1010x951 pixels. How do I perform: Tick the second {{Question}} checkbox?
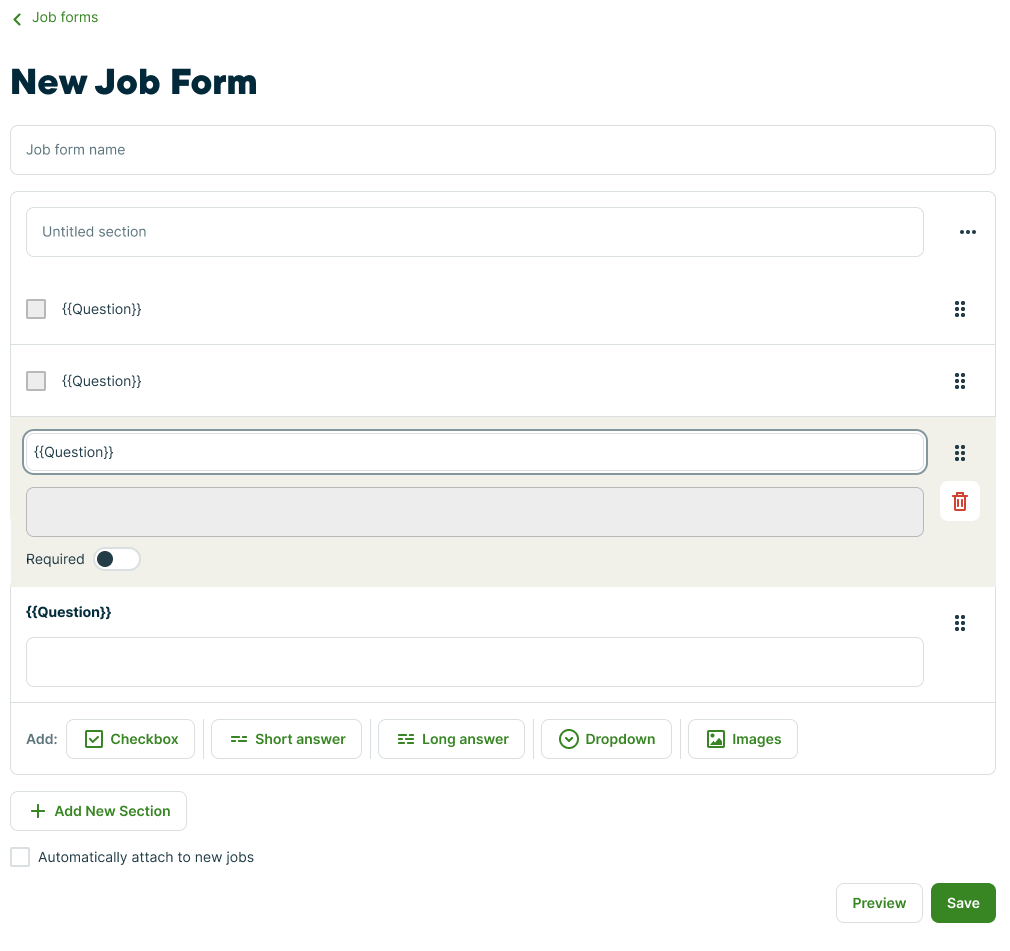pyautogui.click(x=36, y=381)
